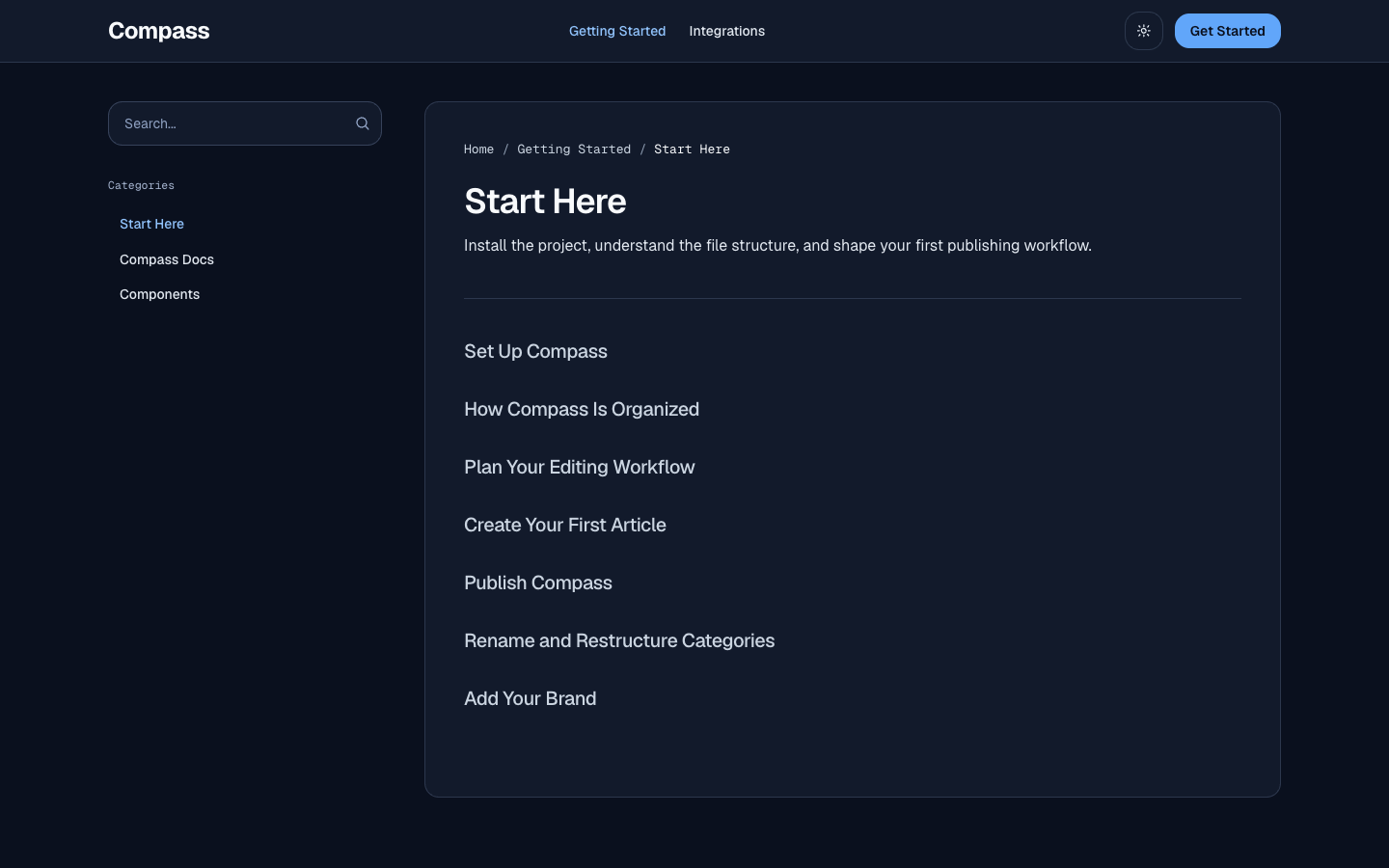This screenshot has height=868, width=1389.
Task: Open Create Your First Article link
Action: click(564, 525)
